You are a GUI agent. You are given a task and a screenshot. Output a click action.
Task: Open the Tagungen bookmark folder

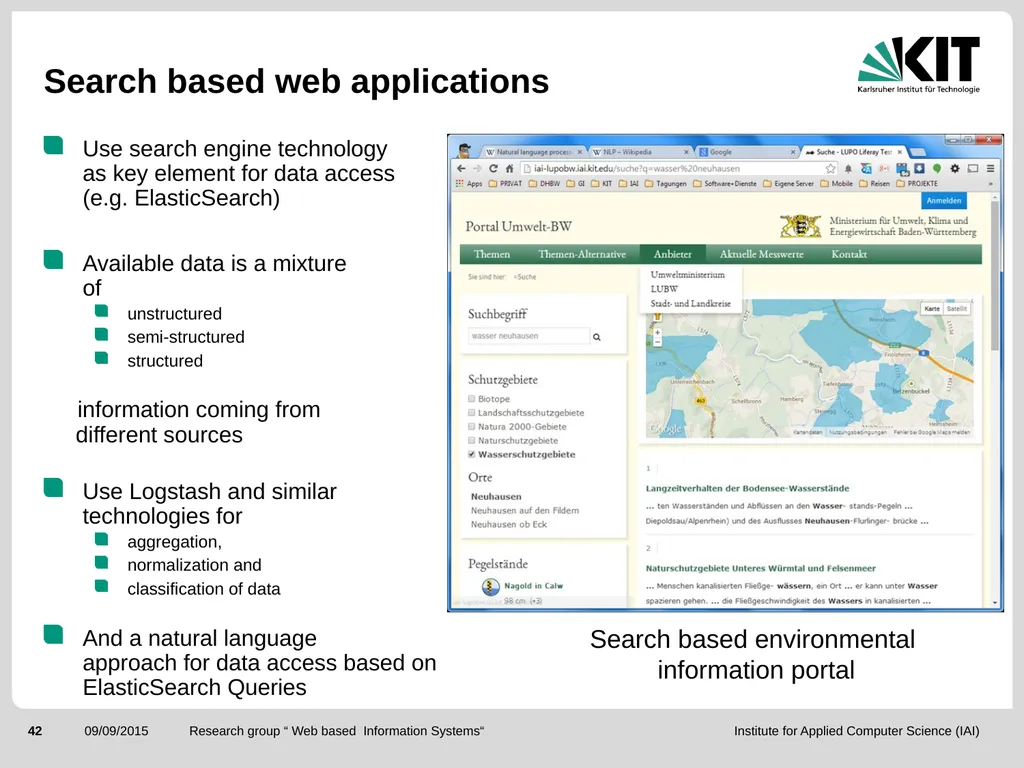tap(666, 184)
